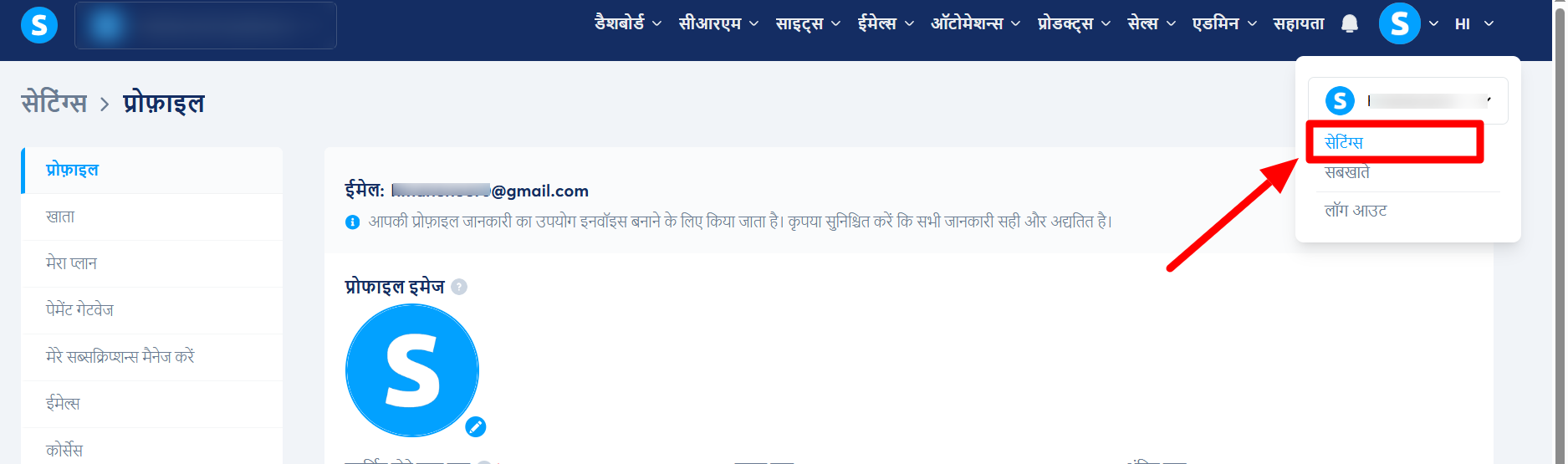Viewport: 1568px width, 464px height.
Task: Select लॉग आउट in the account dropdown
Action: [x=1356, y=211]
